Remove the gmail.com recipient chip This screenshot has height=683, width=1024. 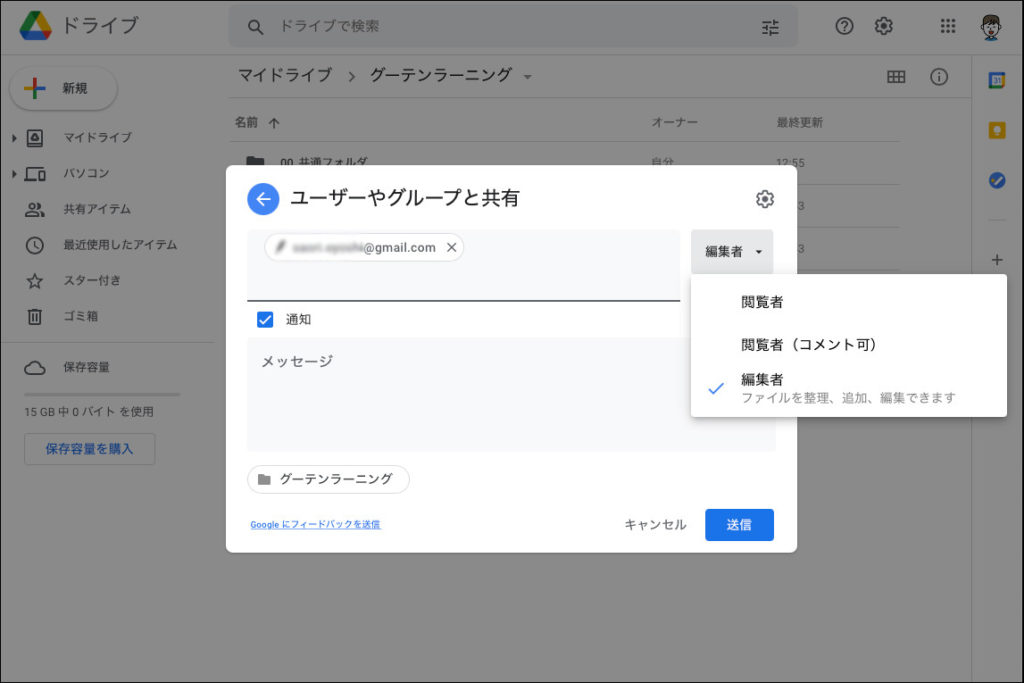click(x=451, y=248)
